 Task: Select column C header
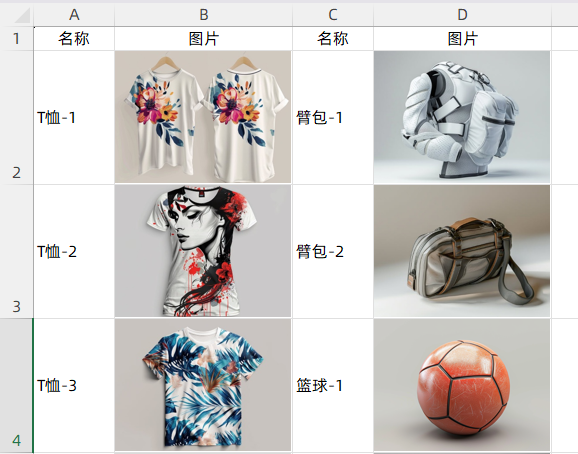pos(333,15)
